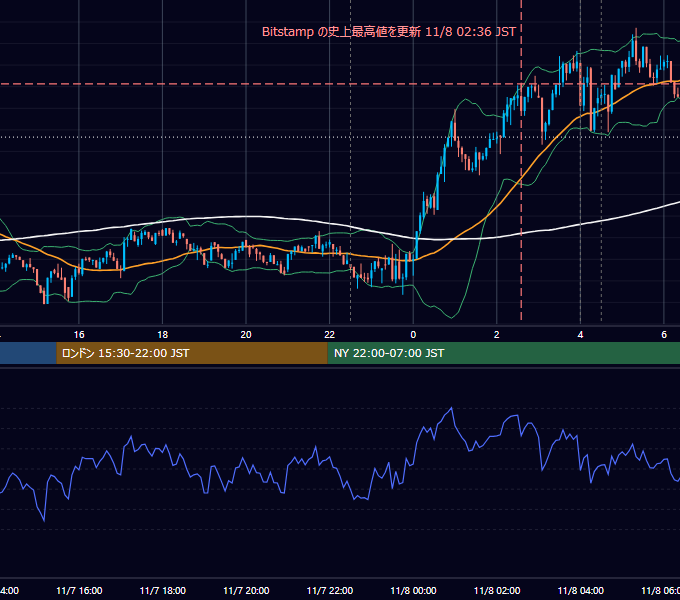Select the 2 hour label on chart axis
This screenshot has width=680, height=600.
(x=497, y=334)
